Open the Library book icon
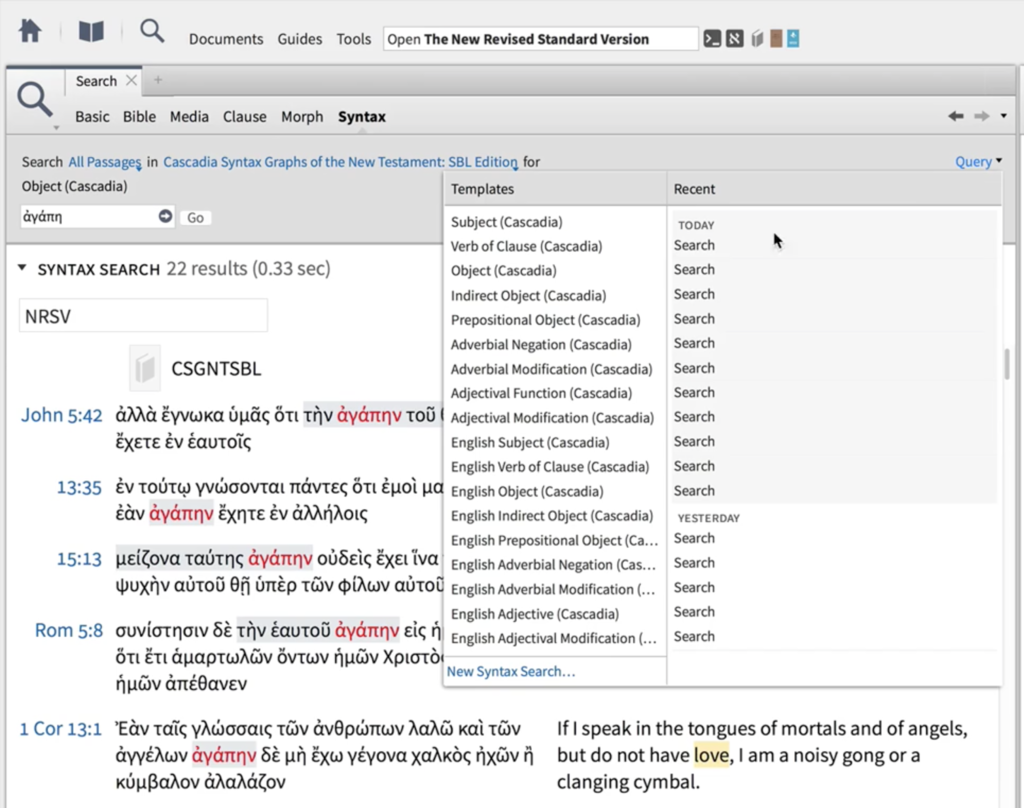1024x808 pixels. click(x=91, y=31)
